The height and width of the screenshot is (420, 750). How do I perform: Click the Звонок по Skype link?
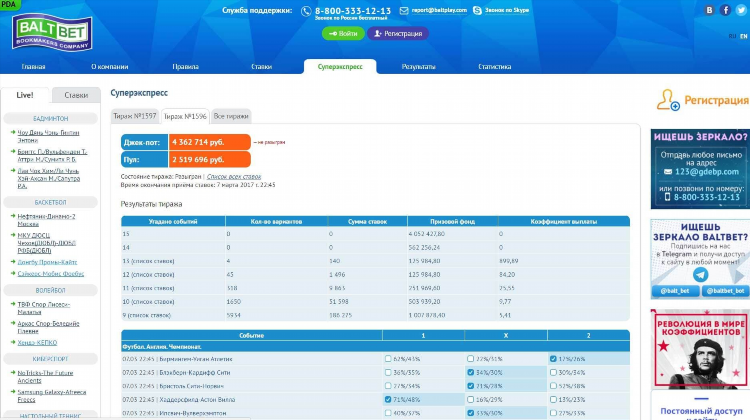(507, 10)
